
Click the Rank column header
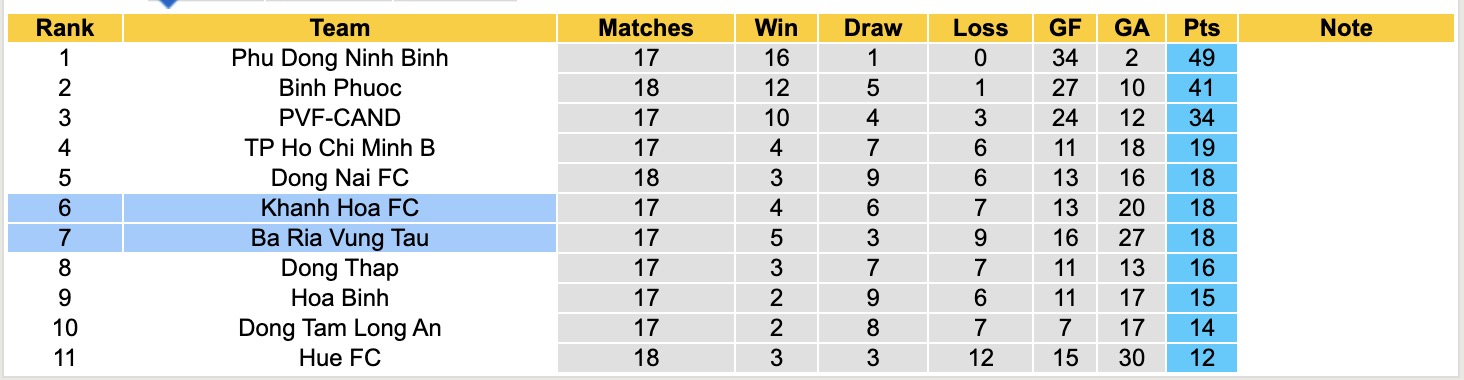coord(65,28)
